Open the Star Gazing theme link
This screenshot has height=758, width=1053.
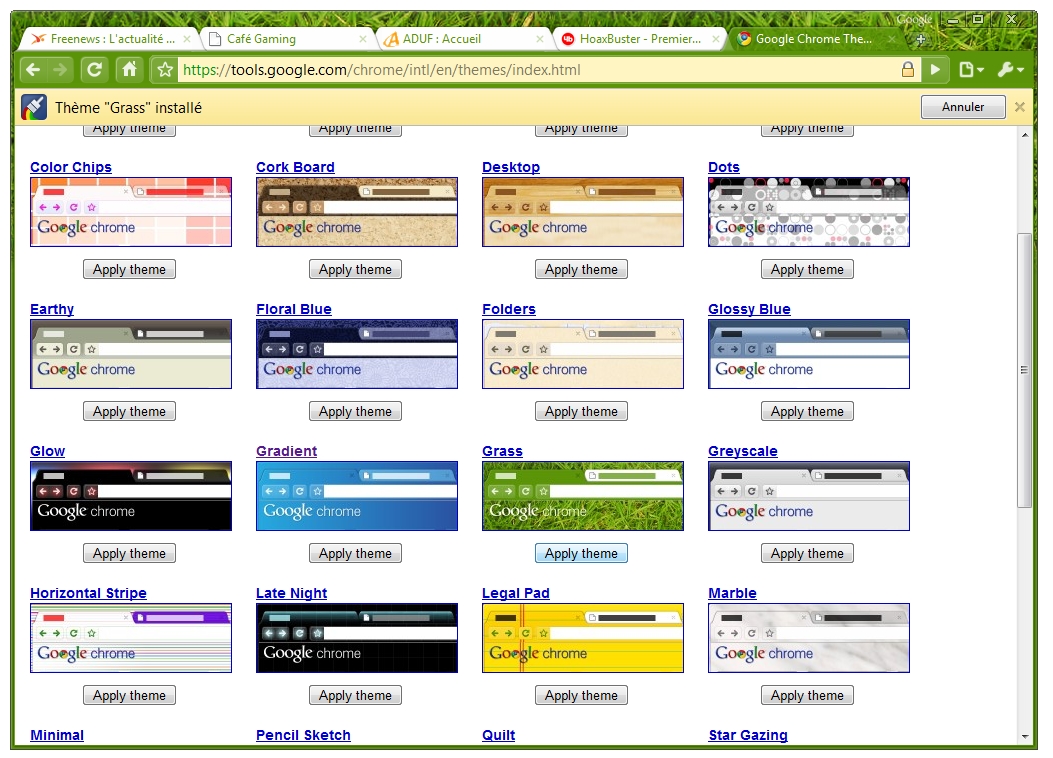748,735
